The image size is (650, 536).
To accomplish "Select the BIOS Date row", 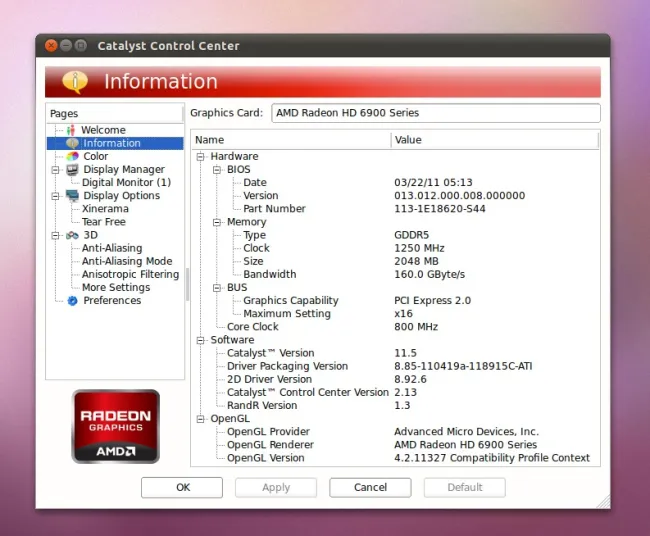I will 395,182.
